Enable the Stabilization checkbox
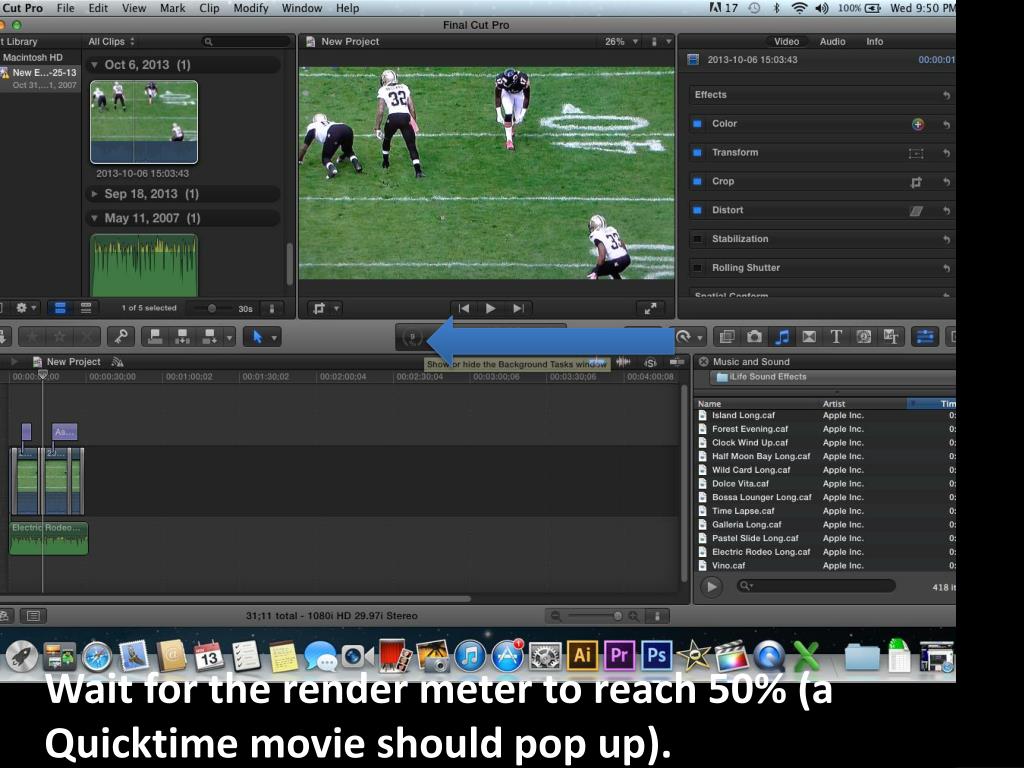Viewport: 1024px width, 768px height. click(697, 239)
